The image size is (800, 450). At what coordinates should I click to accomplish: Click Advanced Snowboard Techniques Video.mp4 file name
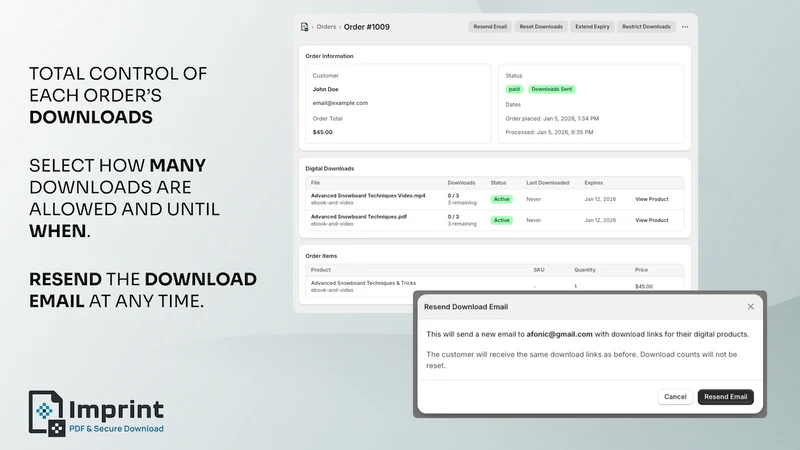(368, 195)
